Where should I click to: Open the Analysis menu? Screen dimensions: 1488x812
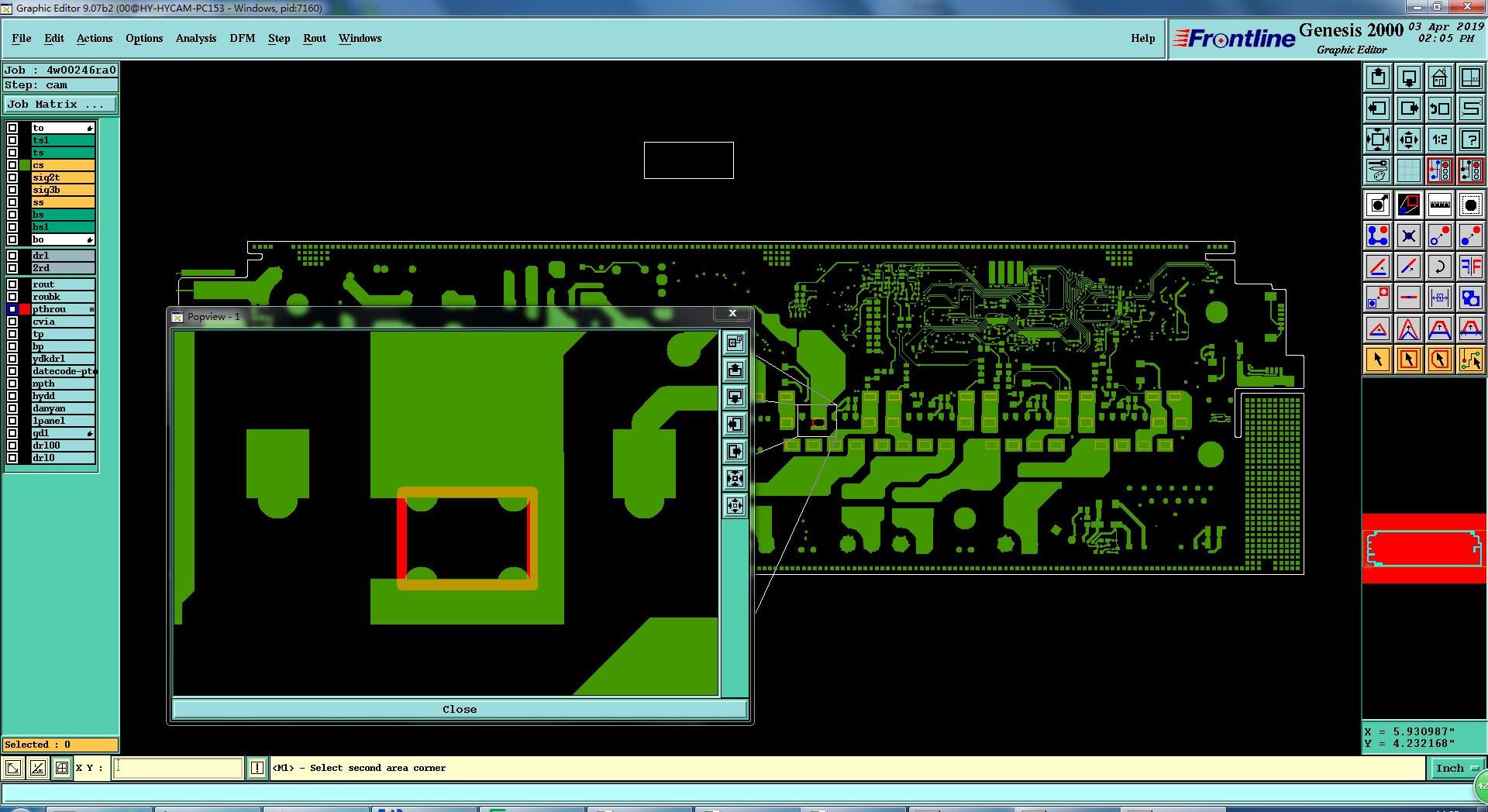click(196, 38)
